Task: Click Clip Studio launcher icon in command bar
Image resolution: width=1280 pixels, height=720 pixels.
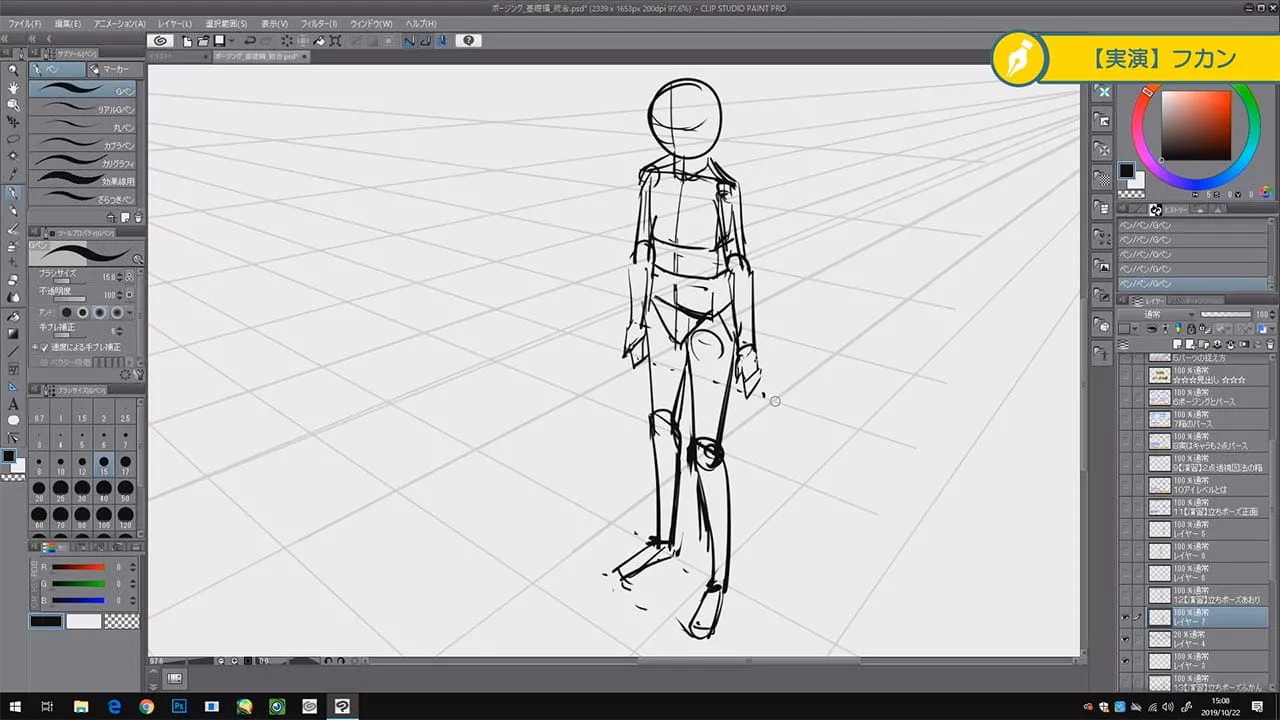Action: (x=160, y=41)
